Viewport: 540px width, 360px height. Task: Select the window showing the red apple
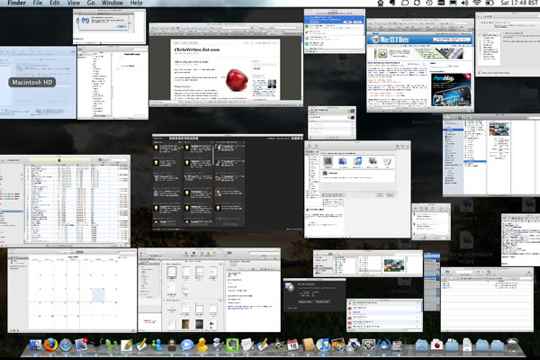226,65
